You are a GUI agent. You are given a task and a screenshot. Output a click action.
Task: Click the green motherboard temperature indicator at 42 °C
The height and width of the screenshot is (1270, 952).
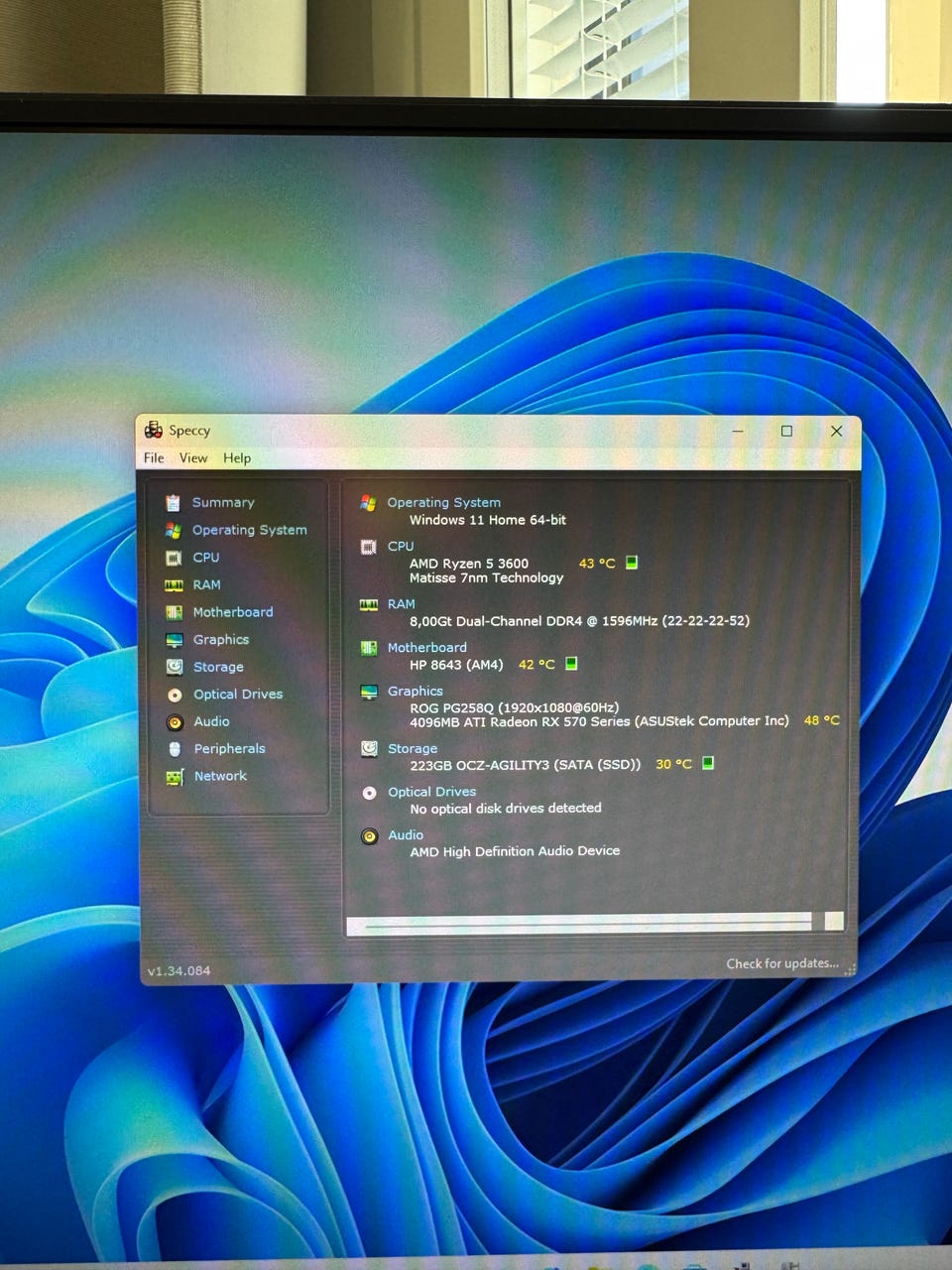(571, 664)
